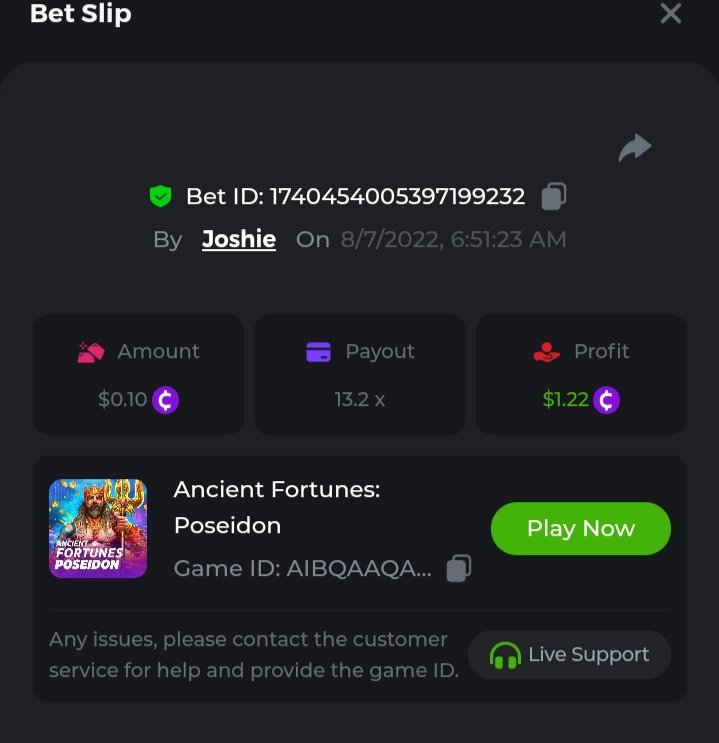
Task: Click the share arrow icon
Action: click(635, 149)
